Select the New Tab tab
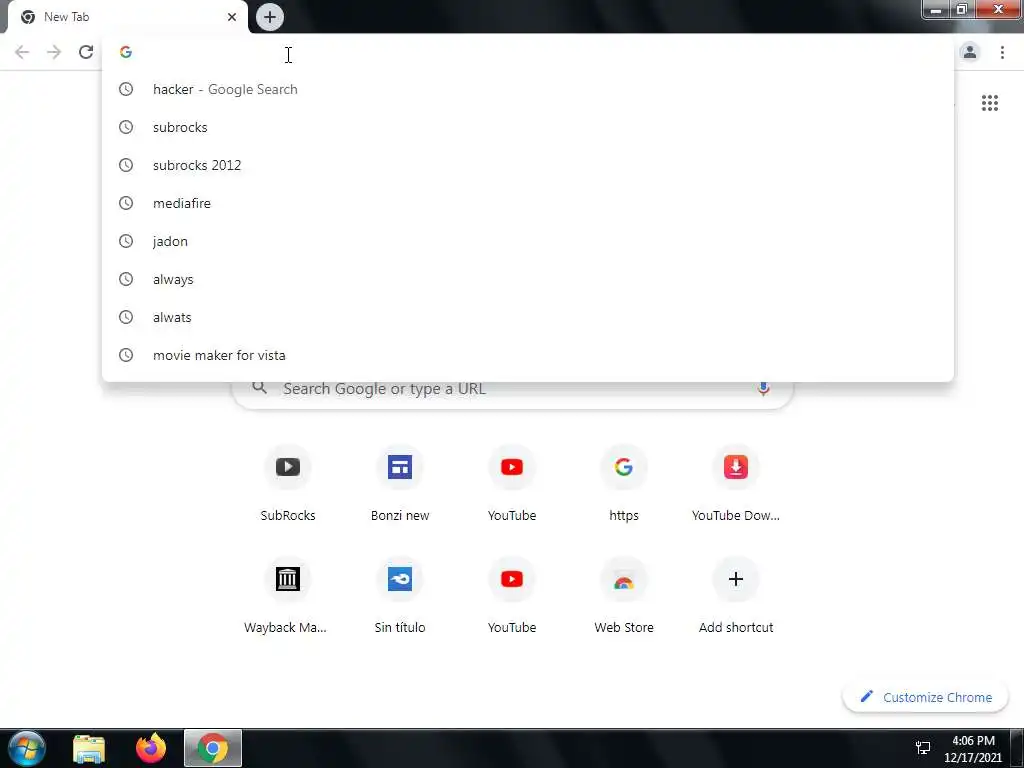The image size is (1024, 768). point(127,17)
